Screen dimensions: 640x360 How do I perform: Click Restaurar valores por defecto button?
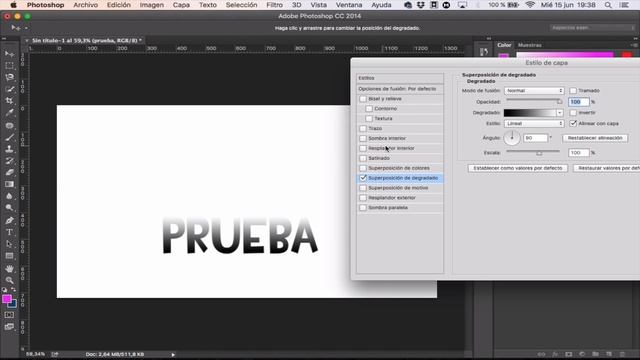[x=607, y=168]
